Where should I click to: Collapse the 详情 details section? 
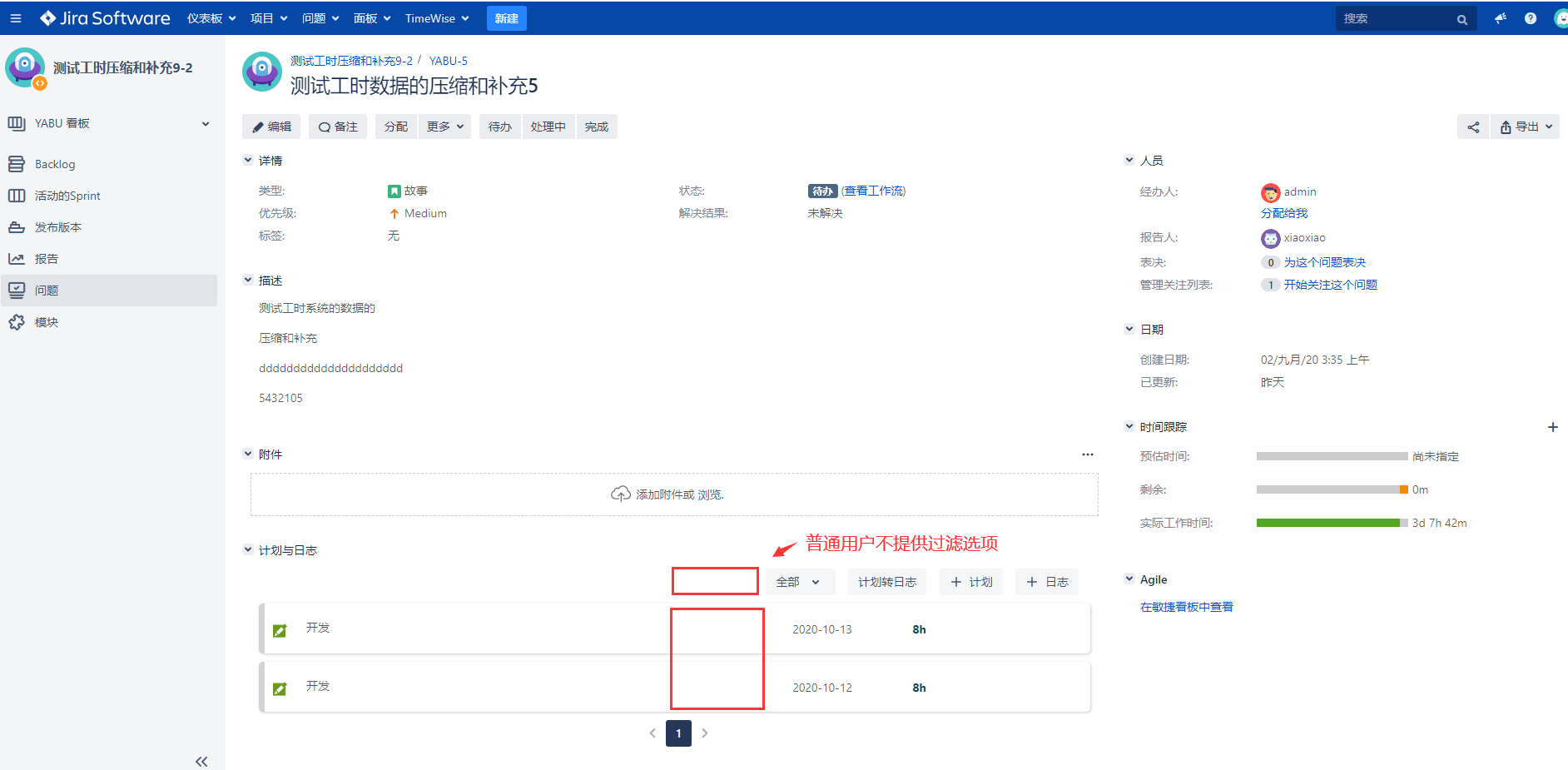(248, 160)
